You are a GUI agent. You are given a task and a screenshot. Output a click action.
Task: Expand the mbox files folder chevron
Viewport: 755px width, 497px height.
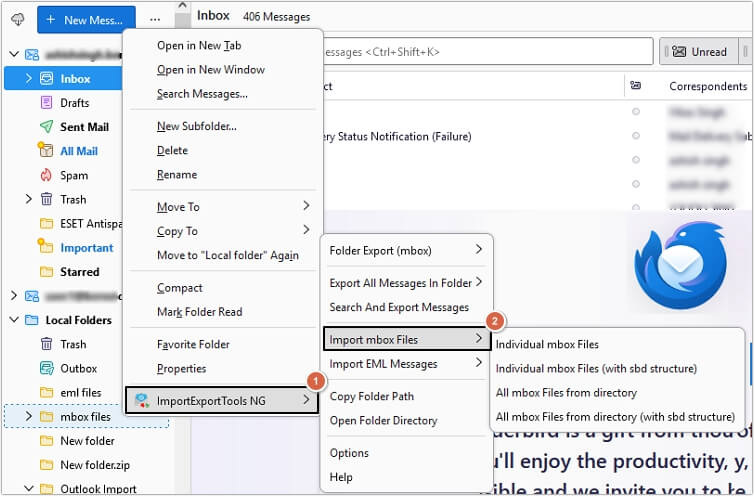(x=28, y=416)
